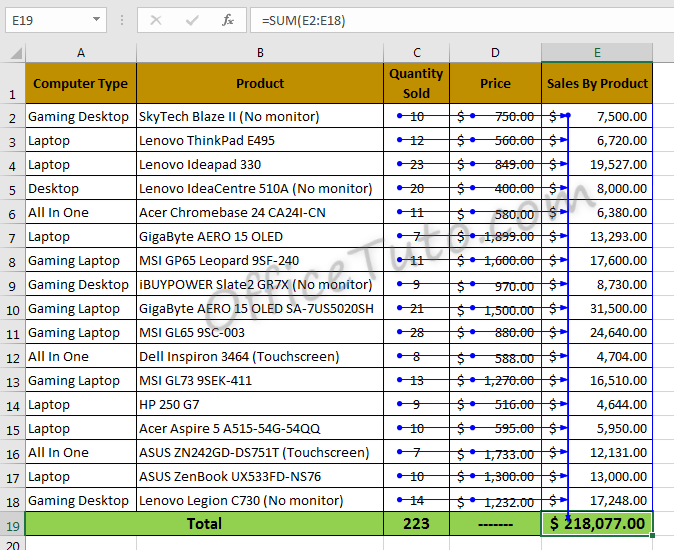Select sales value 5,950.00
The image size is (674, 550).
[x=597, y=428]
